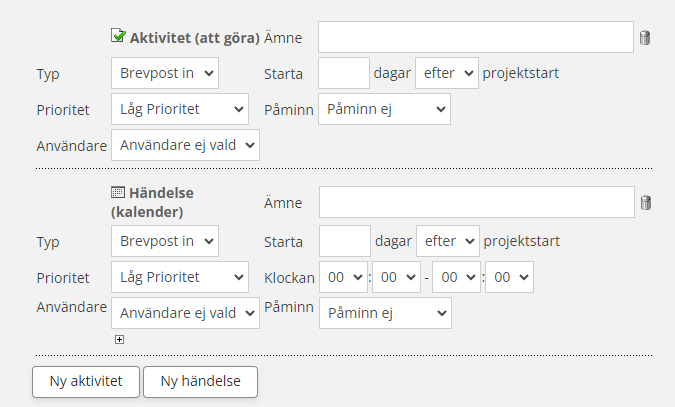Open the Aktivitet Typ dropdown
This screenshot has width=675, height=407.
point(164,73)
